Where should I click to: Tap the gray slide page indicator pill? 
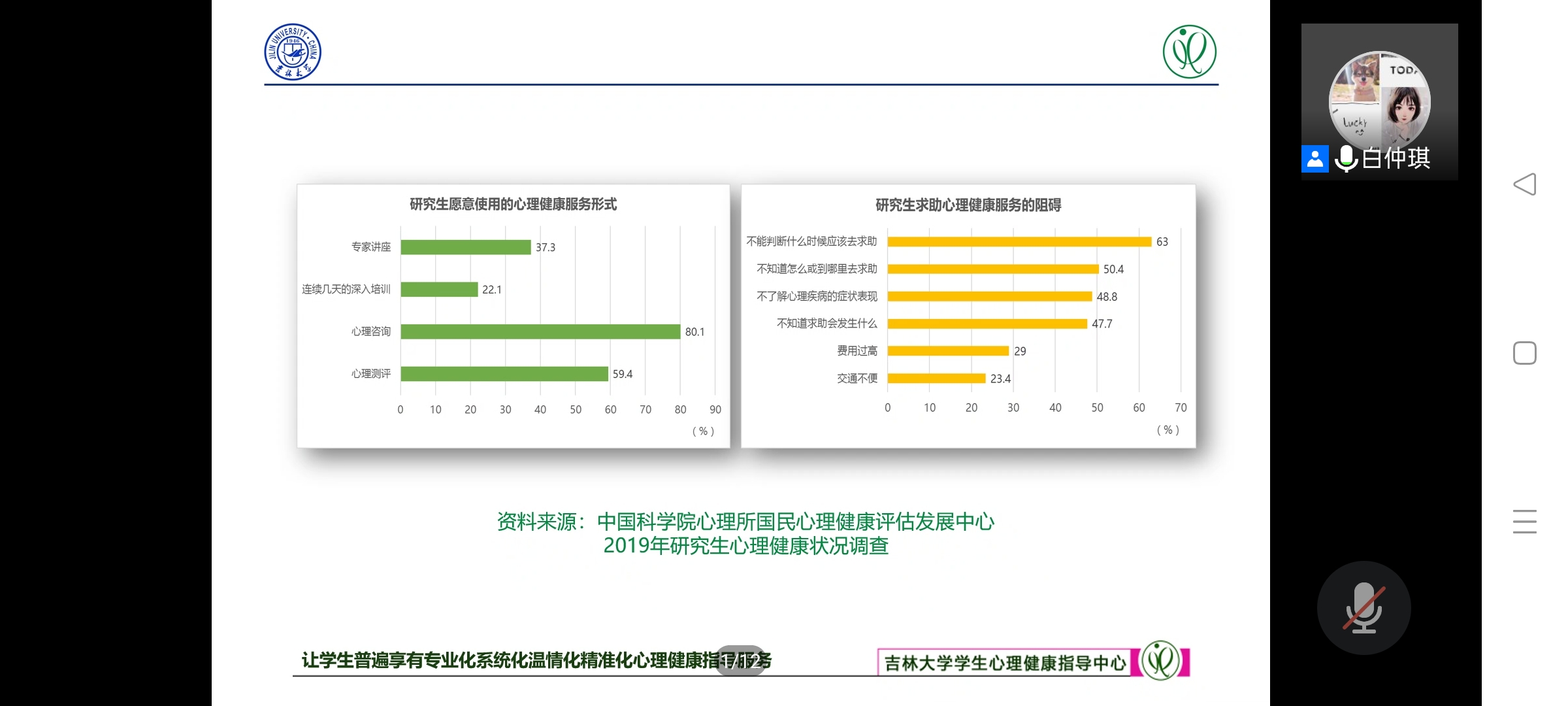(x=740, y=660)
